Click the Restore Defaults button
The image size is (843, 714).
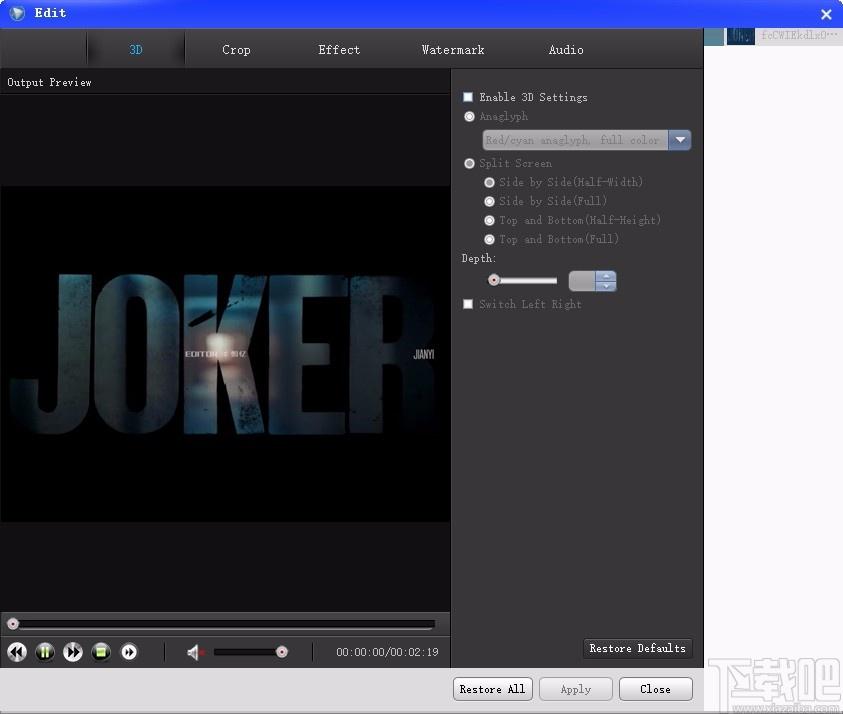tap(638, 648)
